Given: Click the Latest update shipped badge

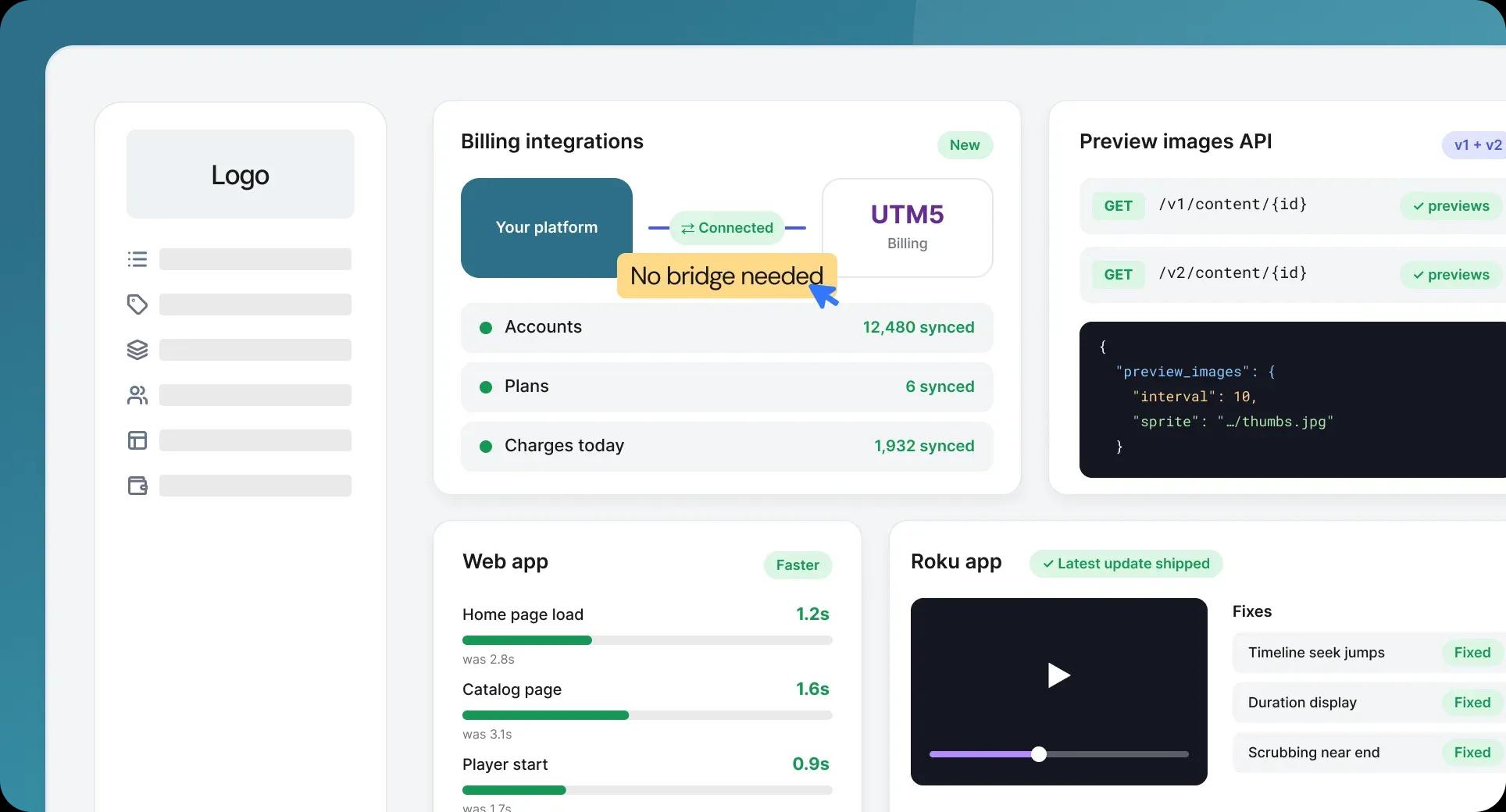Looking at the screenshot, I should click(1126, 564).
